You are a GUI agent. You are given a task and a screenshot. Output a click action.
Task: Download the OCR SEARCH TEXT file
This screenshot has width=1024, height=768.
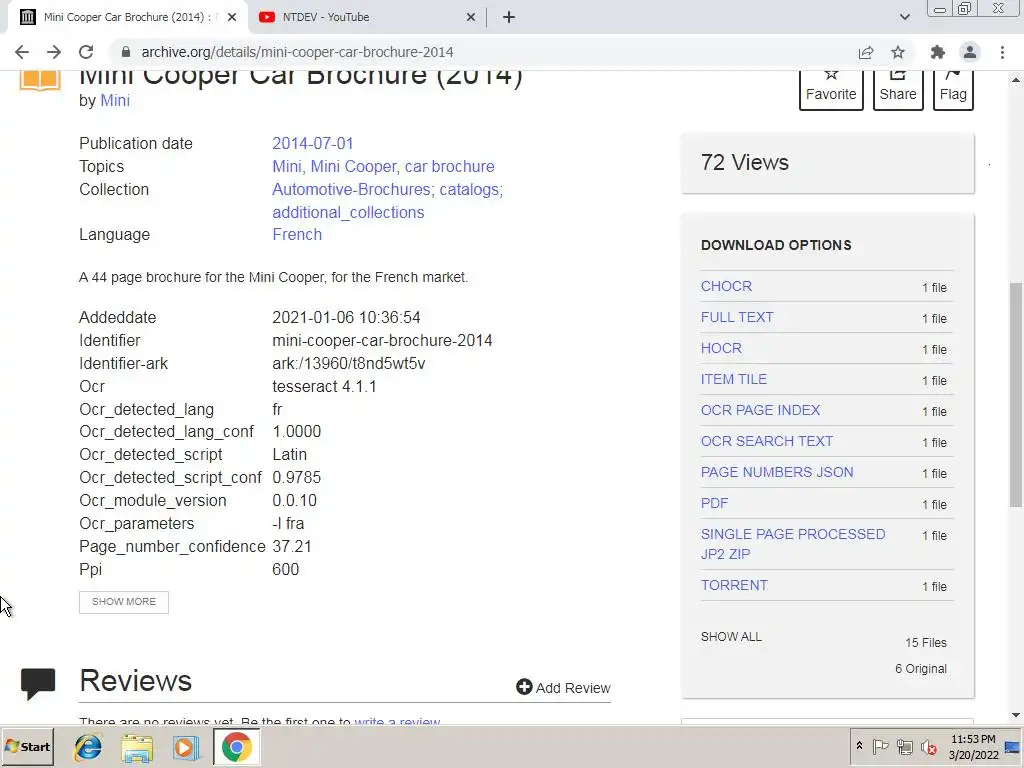767,441
